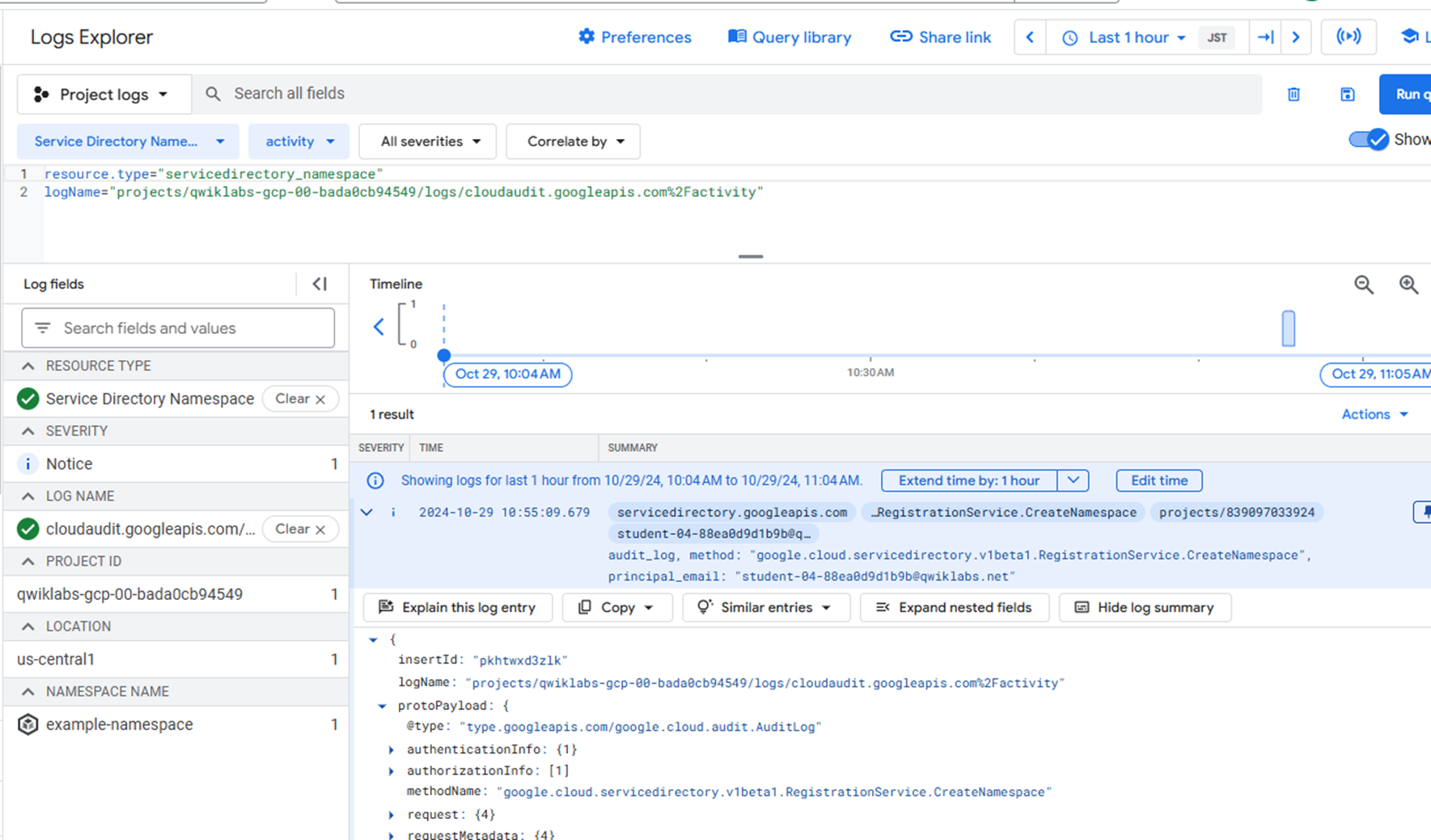Viewport: 1431px width, 840px height.
Task: Collapse the expanded log entry chevron
Action: pyautogui.click(x=366, y=513)
